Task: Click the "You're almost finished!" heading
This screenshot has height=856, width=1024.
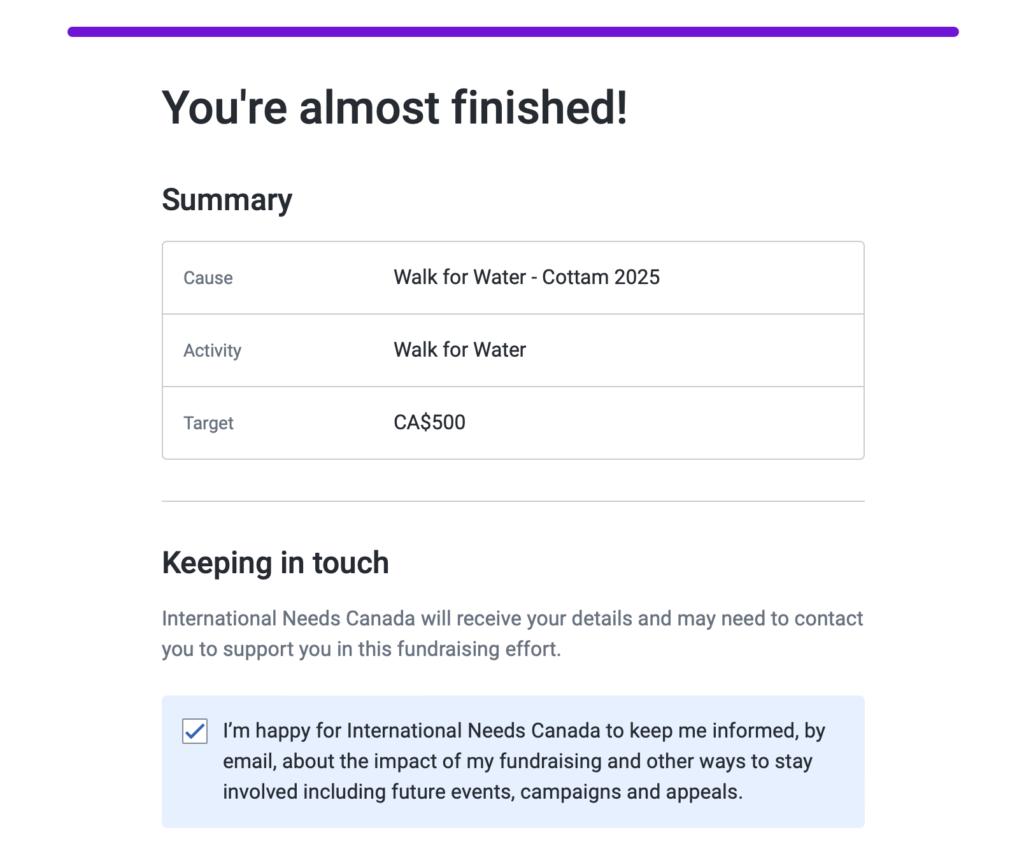Action: 394,107
